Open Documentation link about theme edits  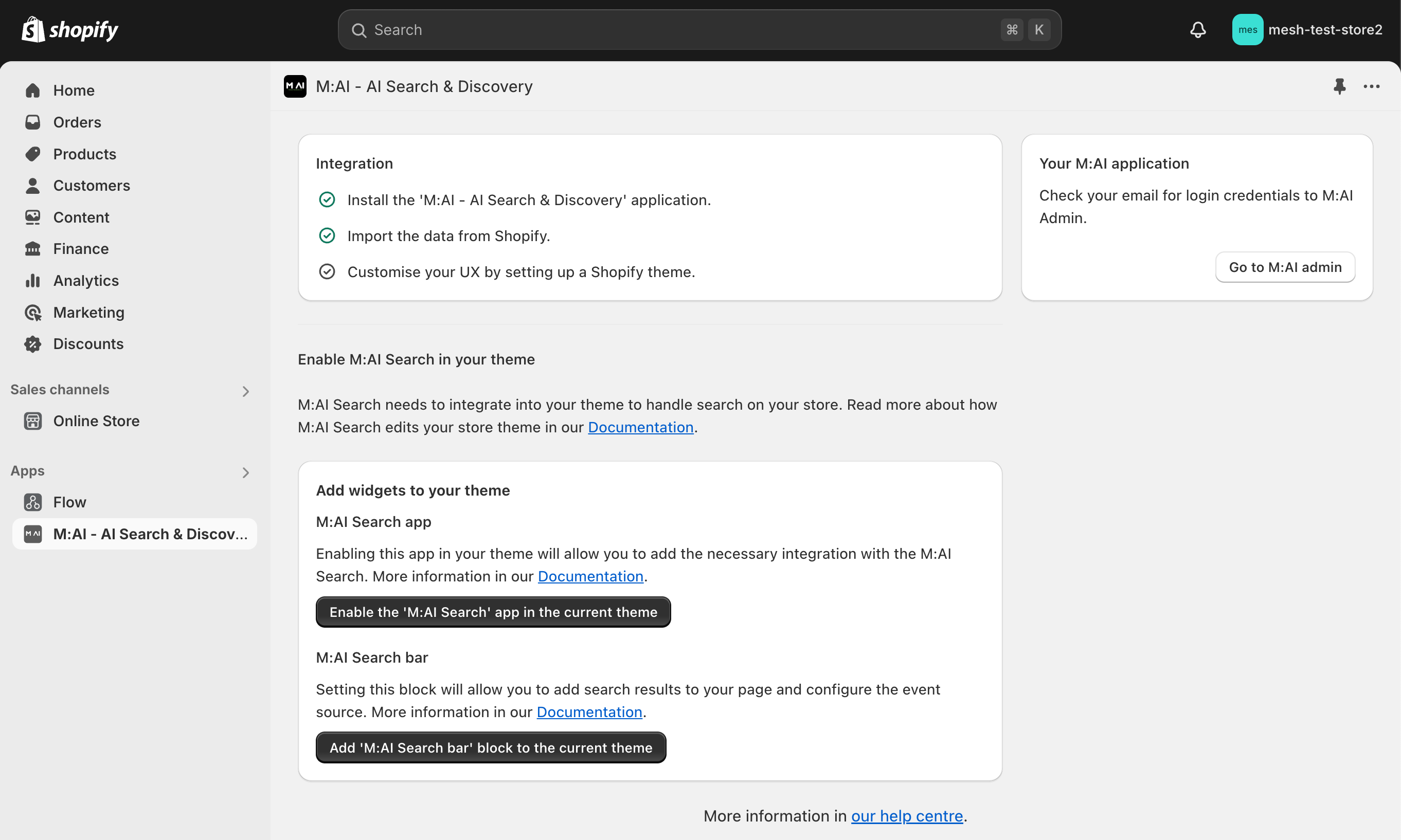640,427
